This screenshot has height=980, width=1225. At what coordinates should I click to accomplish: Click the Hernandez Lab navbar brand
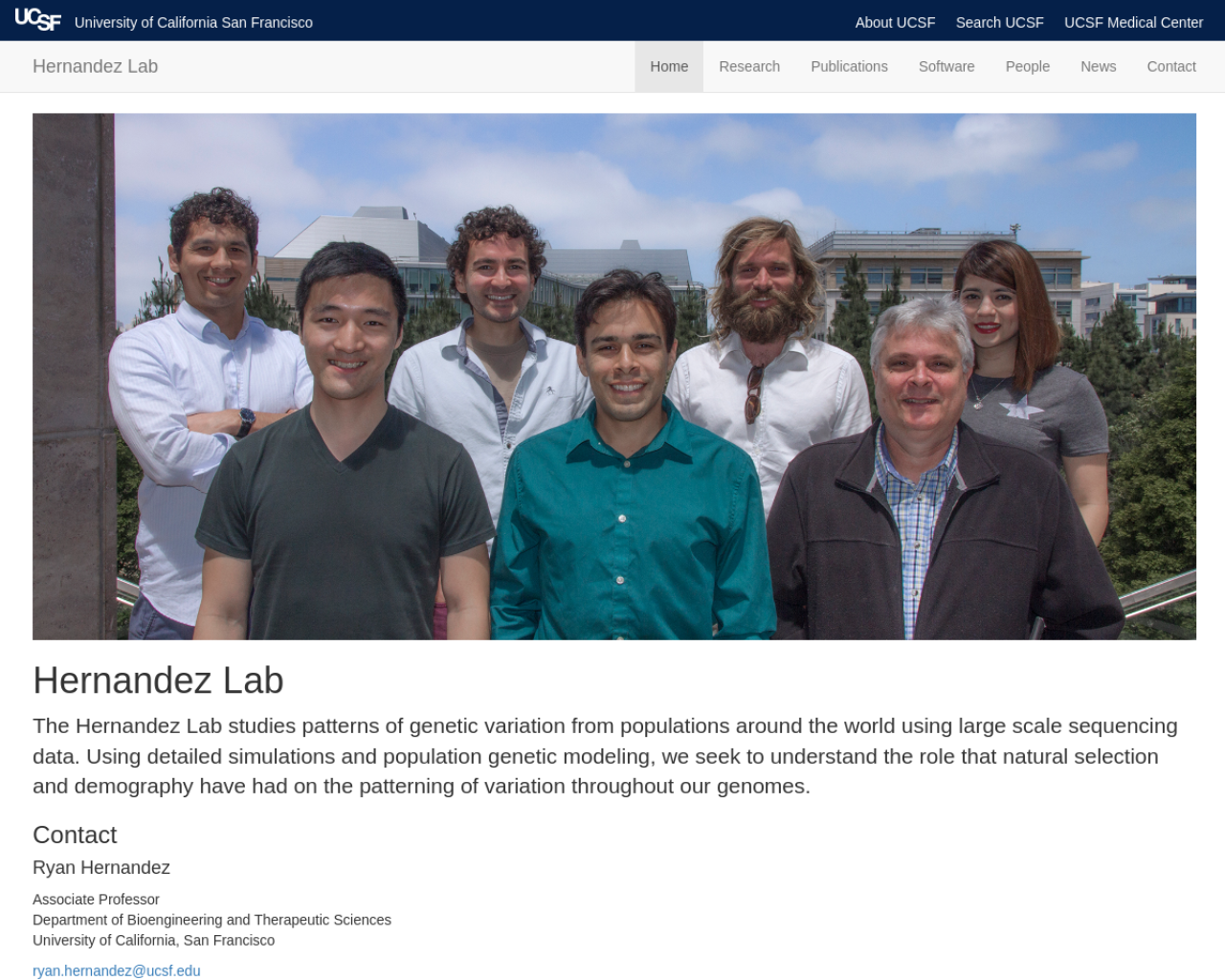pyautogui.click(x=95, y=66)
